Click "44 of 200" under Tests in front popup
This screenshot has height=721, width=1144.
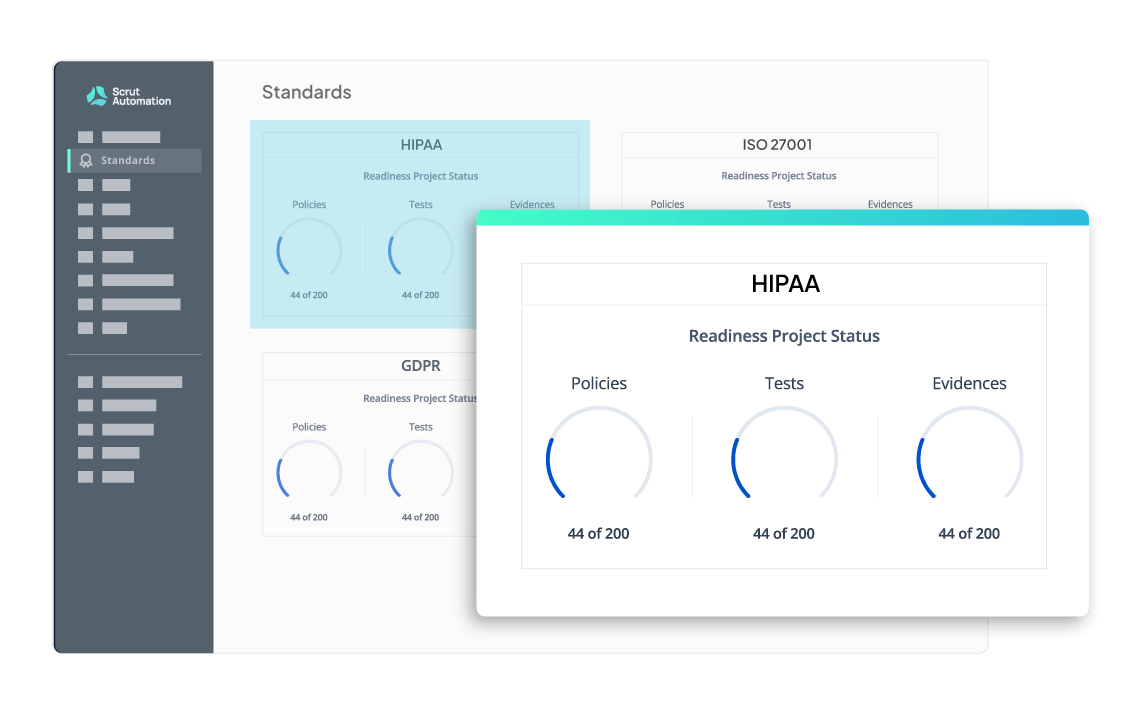784,533
